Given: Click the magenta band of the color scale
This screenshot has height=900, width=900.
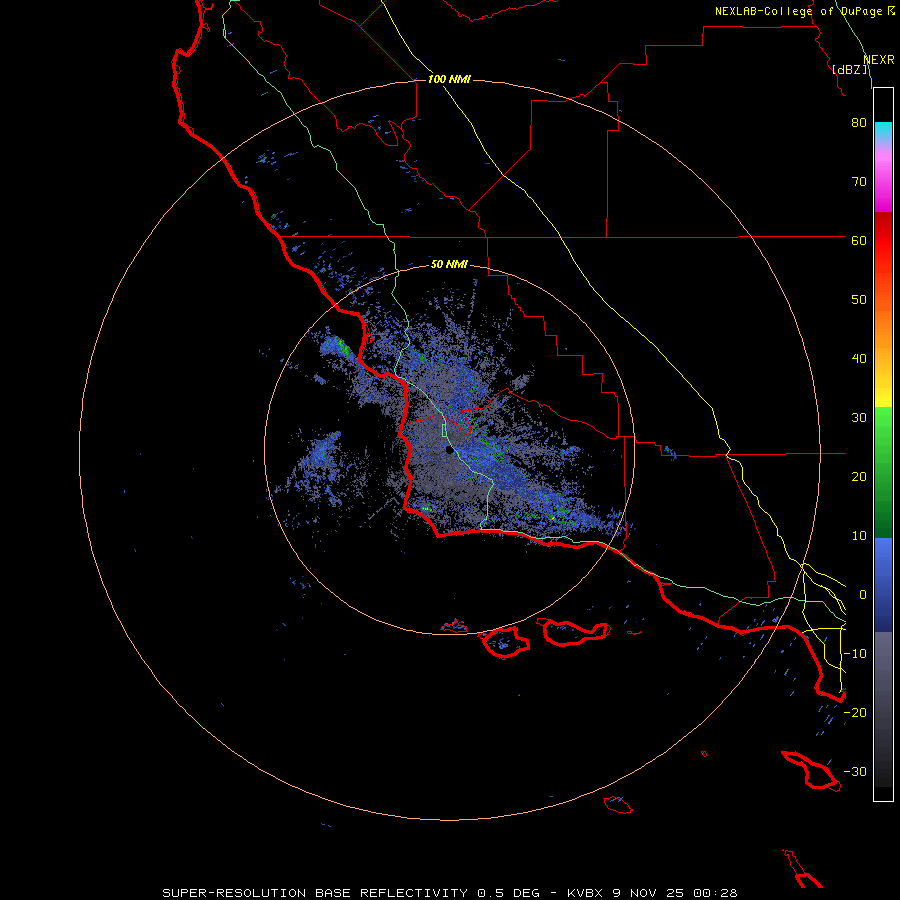Looking at the screenshot, I should coord(883,184).
